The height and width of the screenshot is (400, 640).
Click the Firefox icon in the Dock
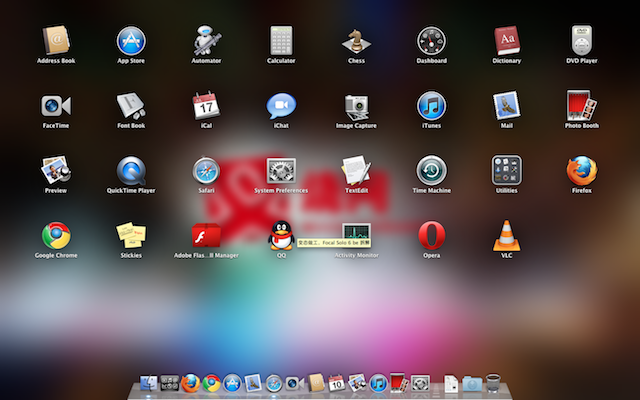tap(191, 384)
